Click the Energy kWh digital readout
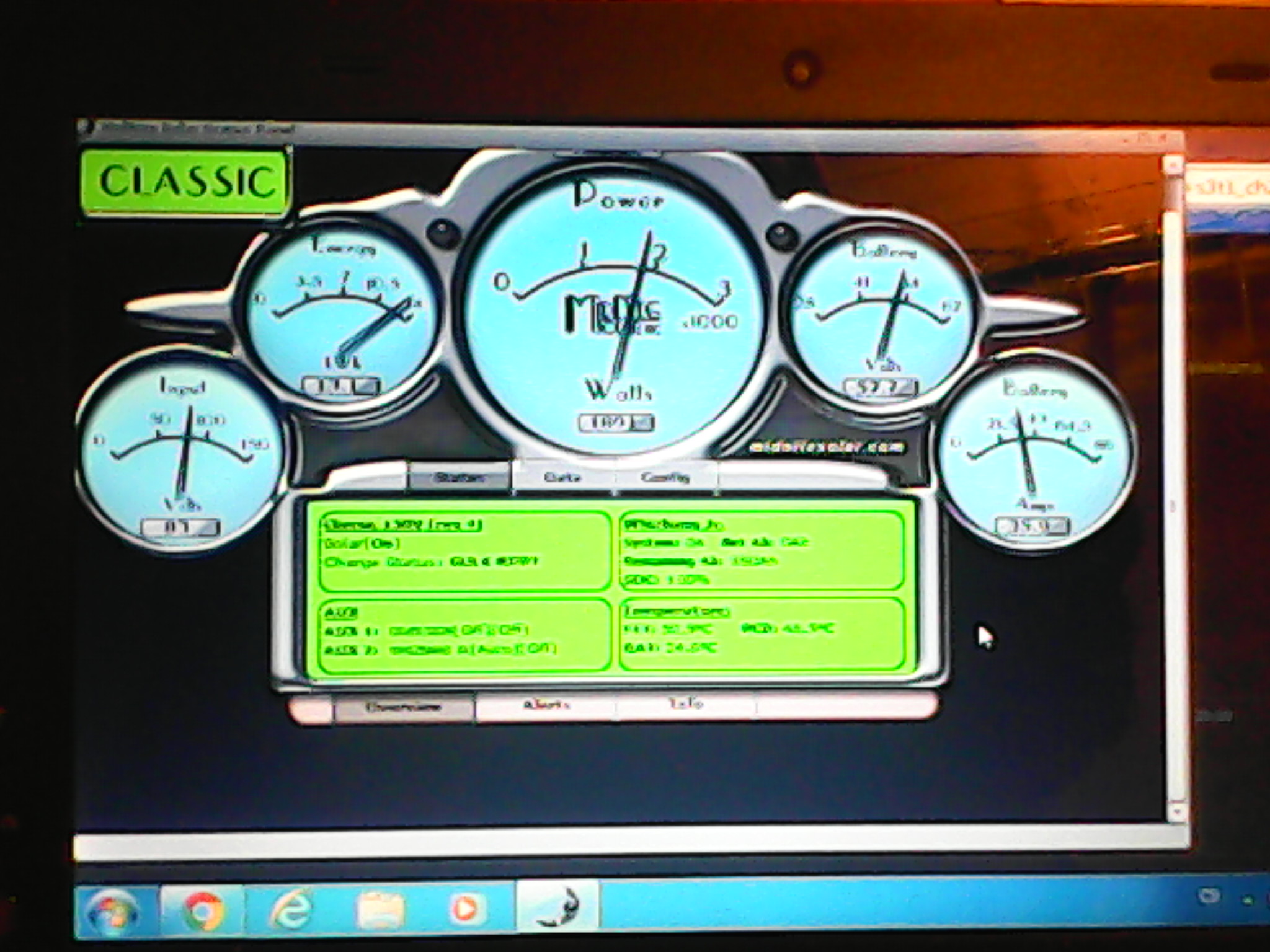Image resolution: width=1270 pixels, height=952 pixels. click(x=340, y=386)
